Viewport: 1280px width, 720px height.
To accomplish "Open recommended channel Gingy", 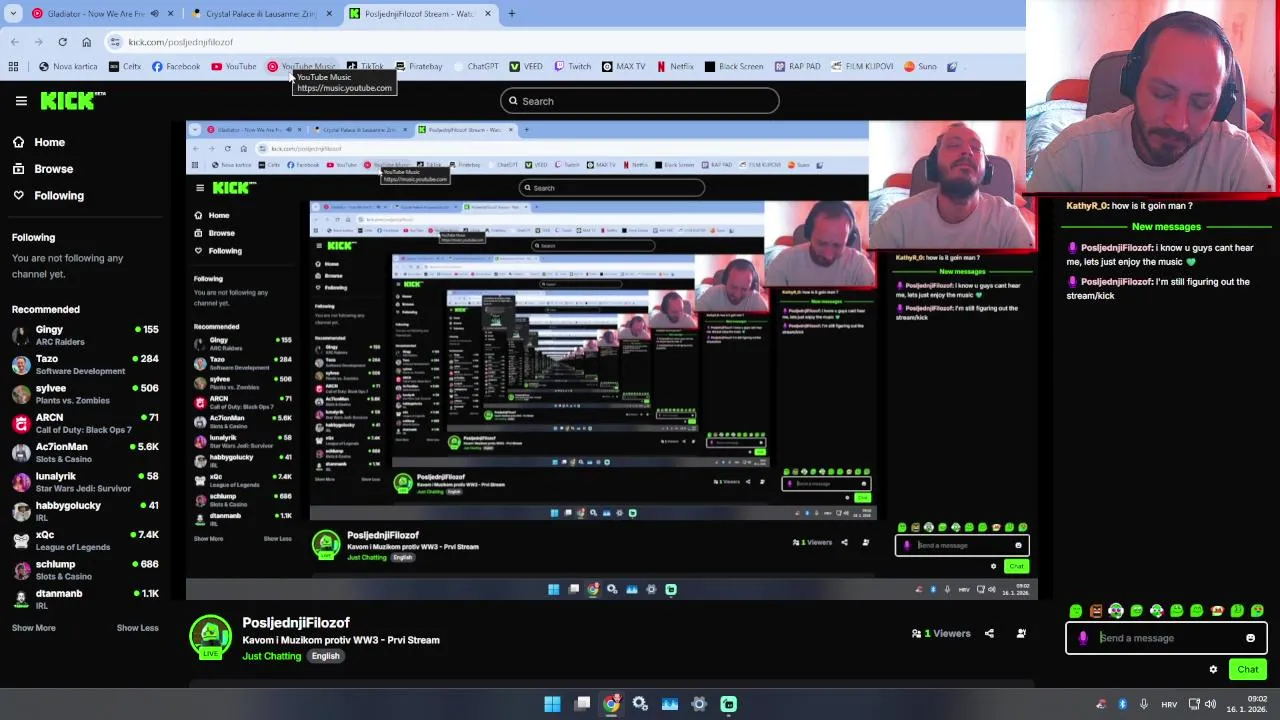I will pyautogui.click(x=85, y=335).
